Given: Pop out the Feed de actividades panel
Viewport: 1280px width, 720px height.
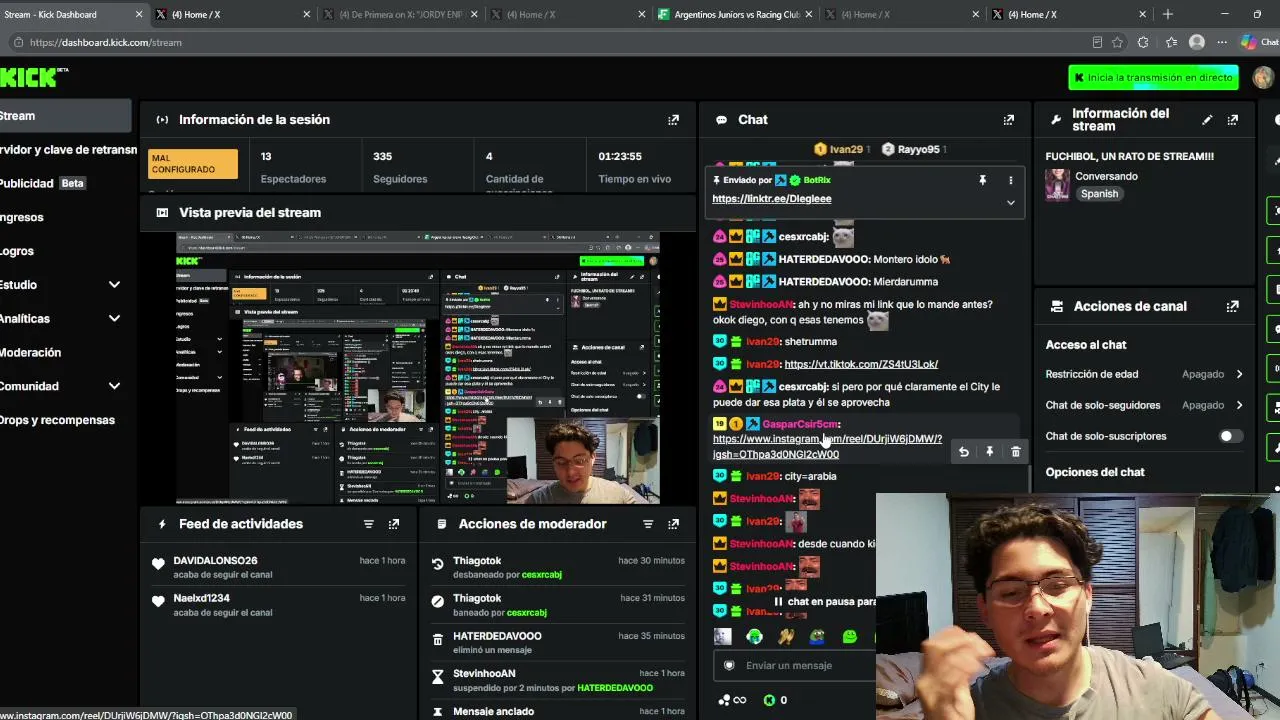Looking at the screenshot, I should [394, 524].
